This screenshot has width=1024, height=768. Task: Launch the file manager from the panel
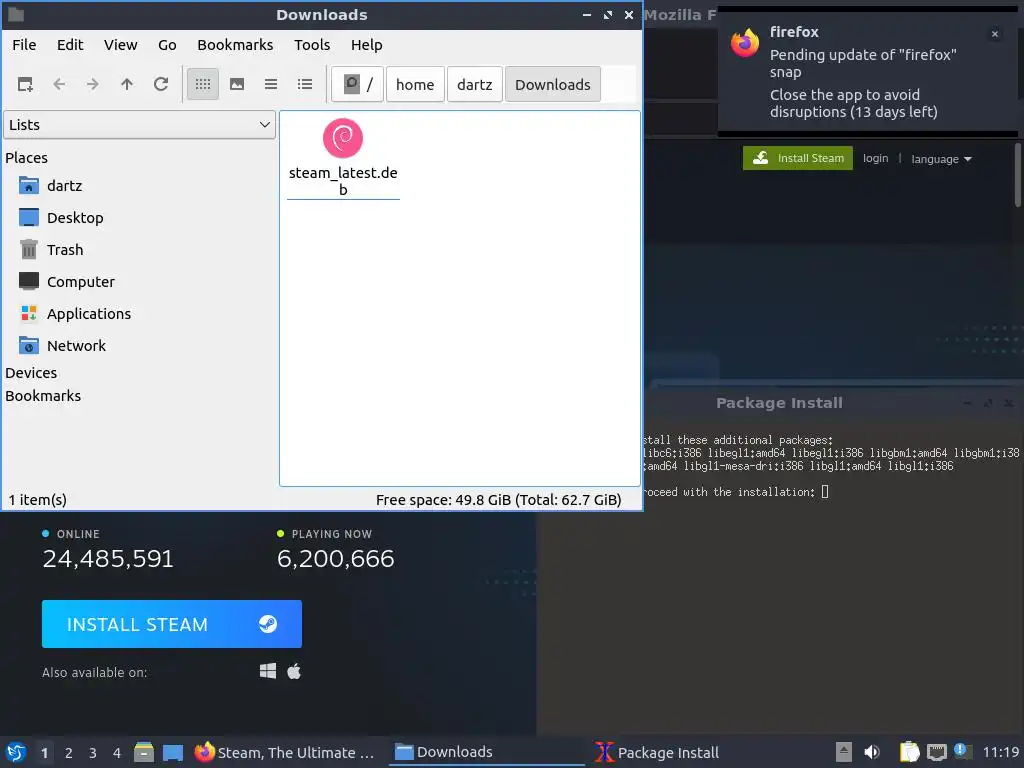click(144, 752)
